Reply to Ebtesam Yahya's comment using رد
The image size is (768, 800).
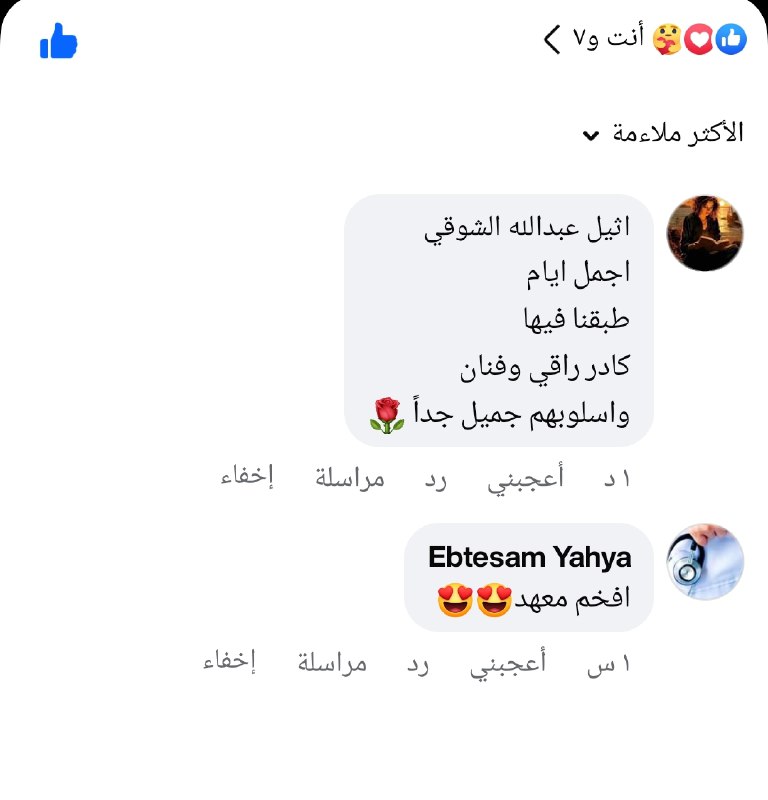(418, 664)
